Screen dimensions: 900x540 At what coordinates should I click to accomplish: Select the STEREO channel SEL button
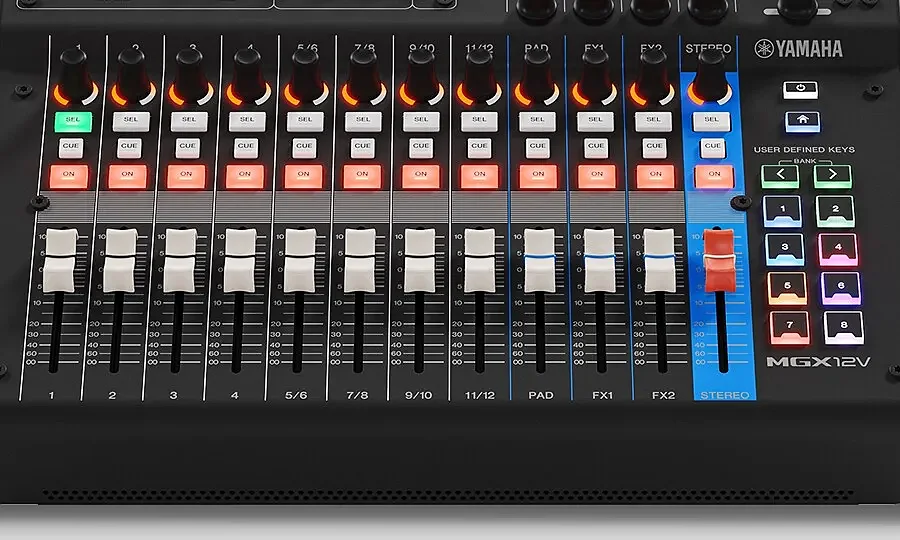click(711, 121)
